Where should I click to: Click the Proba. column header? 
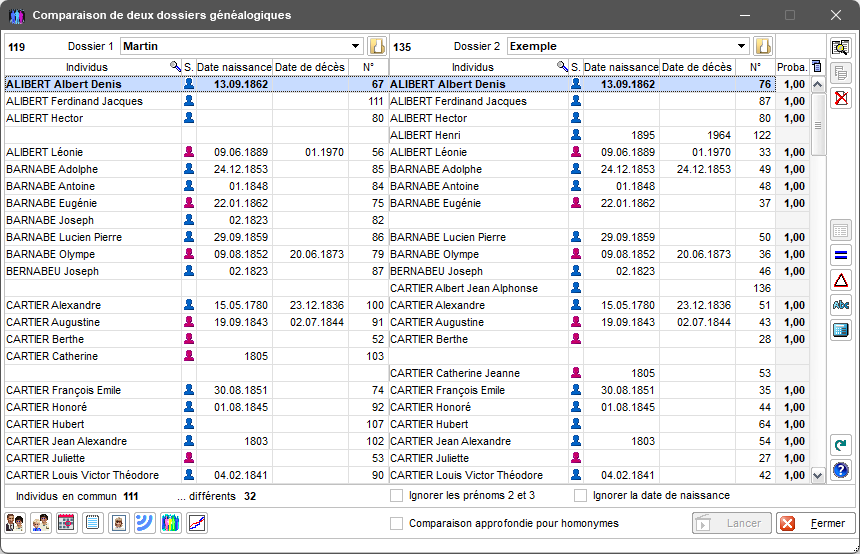(x=792, y=67)
